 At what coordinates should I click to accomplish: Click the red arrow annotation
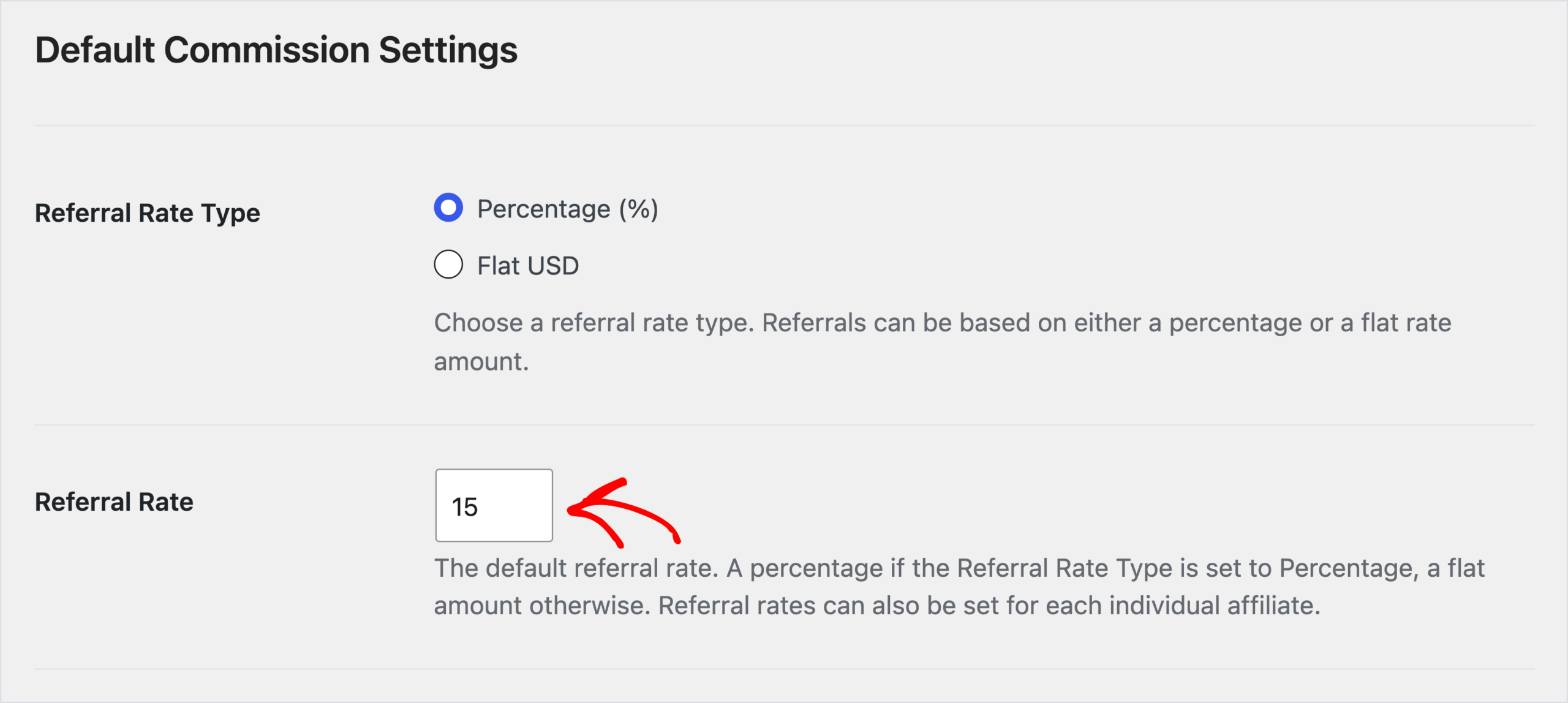coord(624,513)
